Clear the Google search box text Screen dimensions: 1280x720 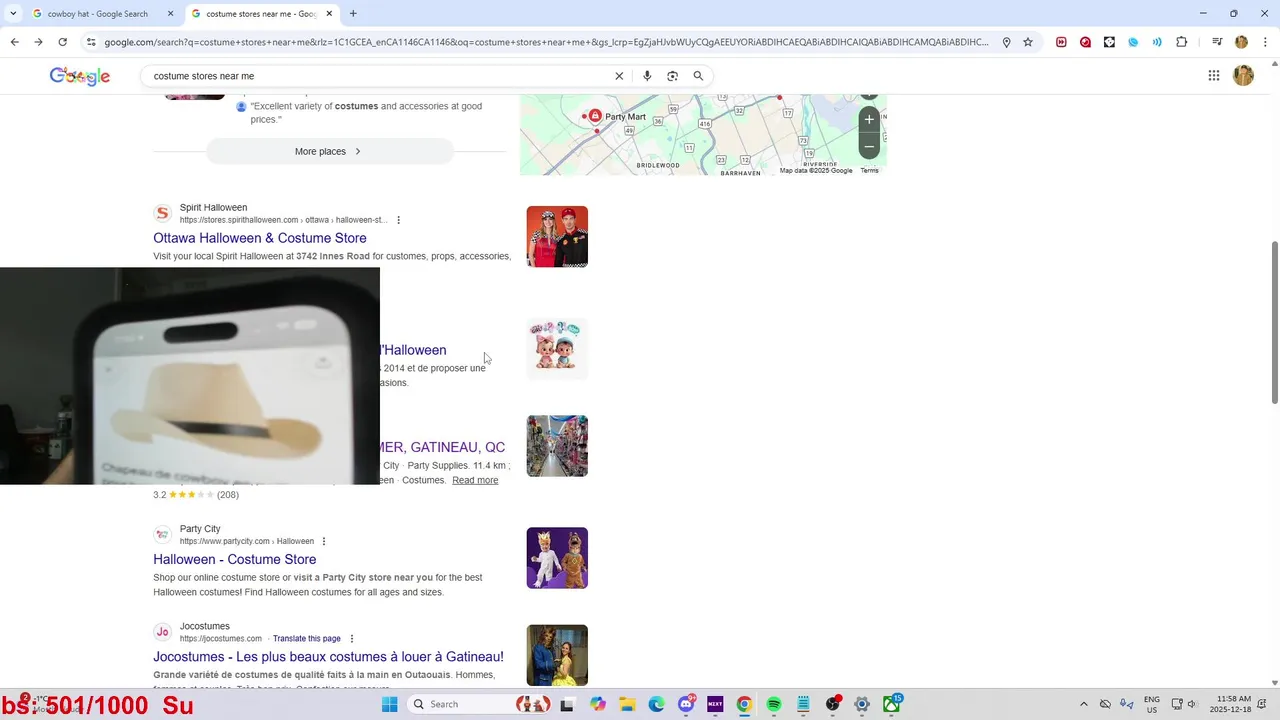tap(619, 76)
